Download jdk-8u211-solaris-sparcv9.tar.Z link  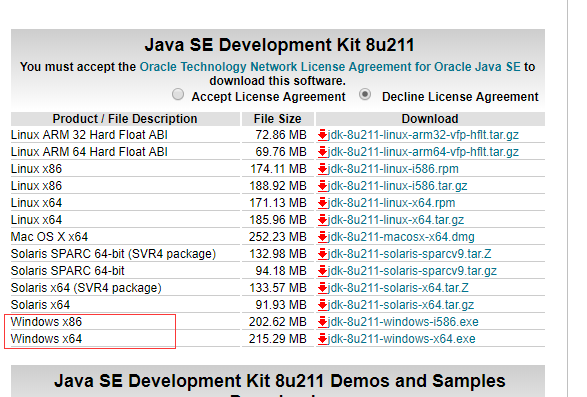pyautogui.click(x=410, y=254)
